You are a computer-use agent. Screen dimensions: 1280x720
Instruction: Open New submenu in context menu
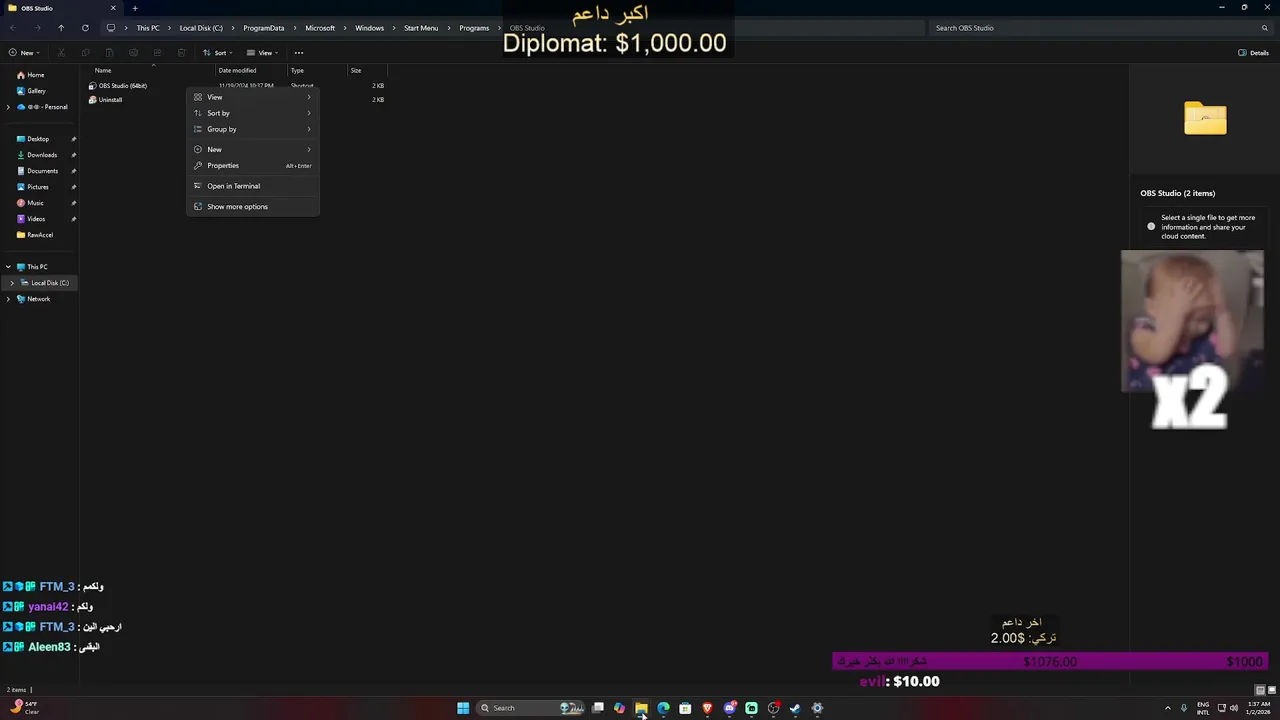(253, 149)
